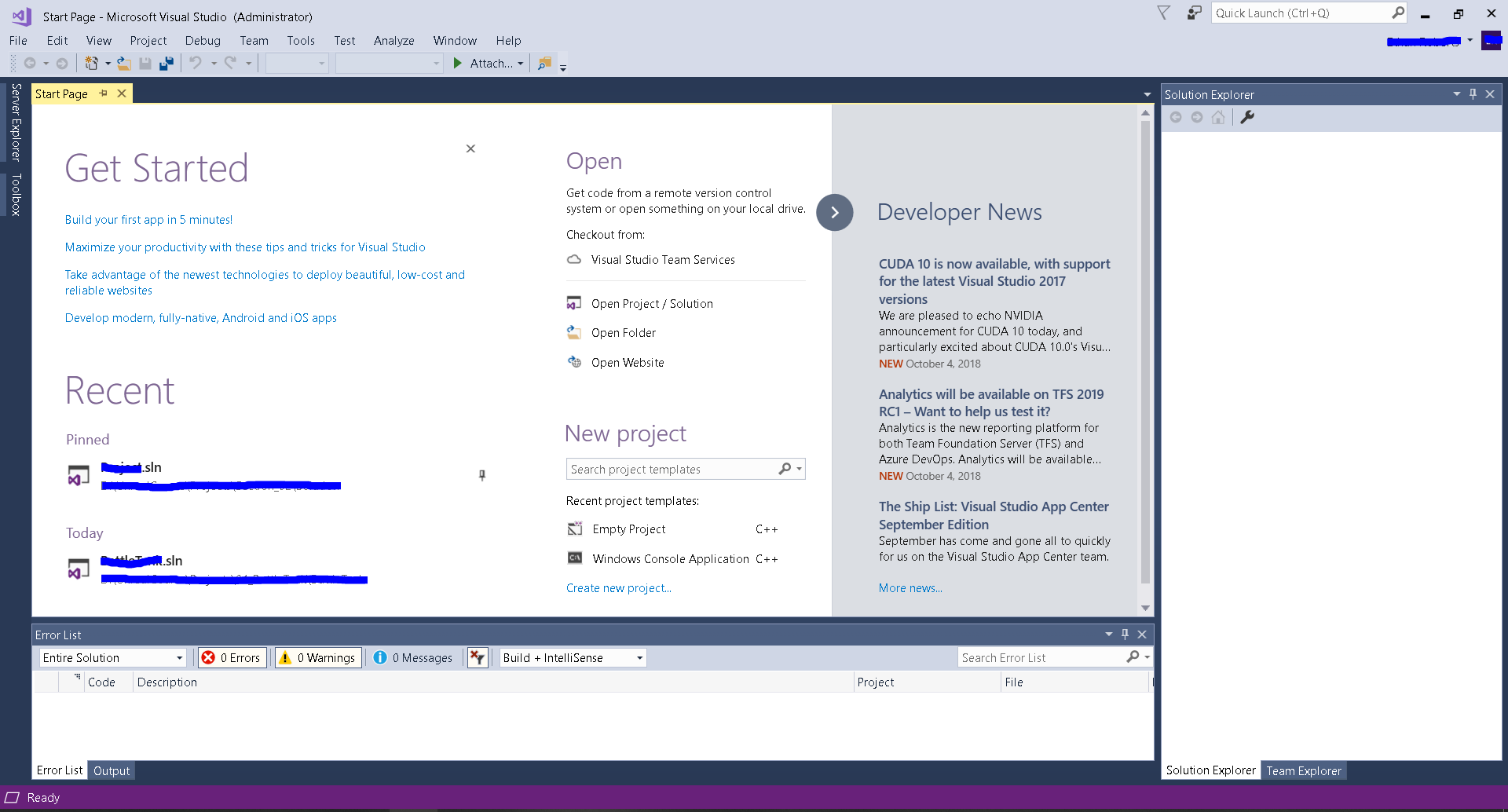Click the Navigate Forward toolbar icon
The width and height of the screenshot is (1508, 812).
[x=62, y=64]
